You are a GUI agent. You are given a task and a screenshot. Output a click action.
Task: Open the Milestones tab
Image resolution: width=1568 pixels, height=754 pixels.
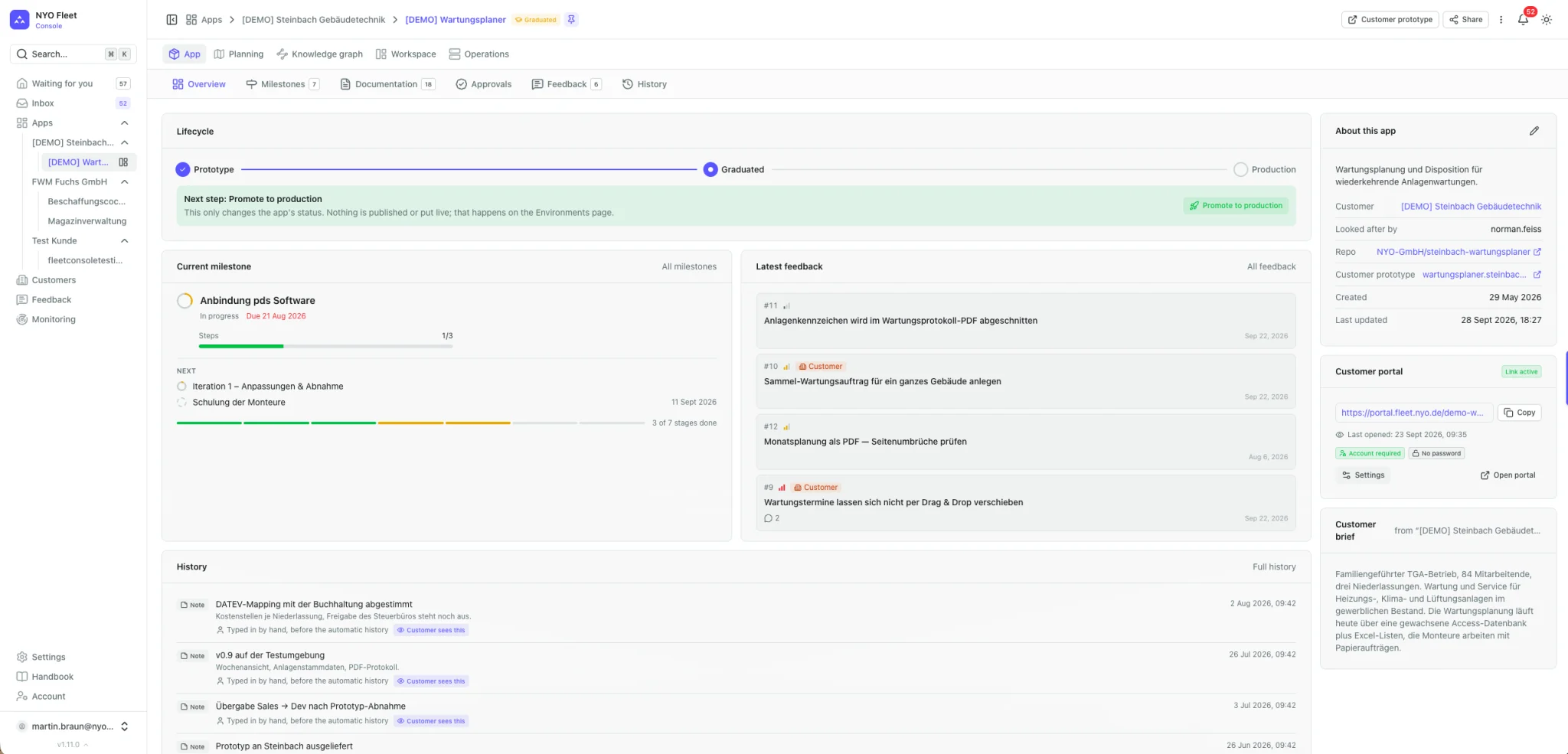coord(283,84)
